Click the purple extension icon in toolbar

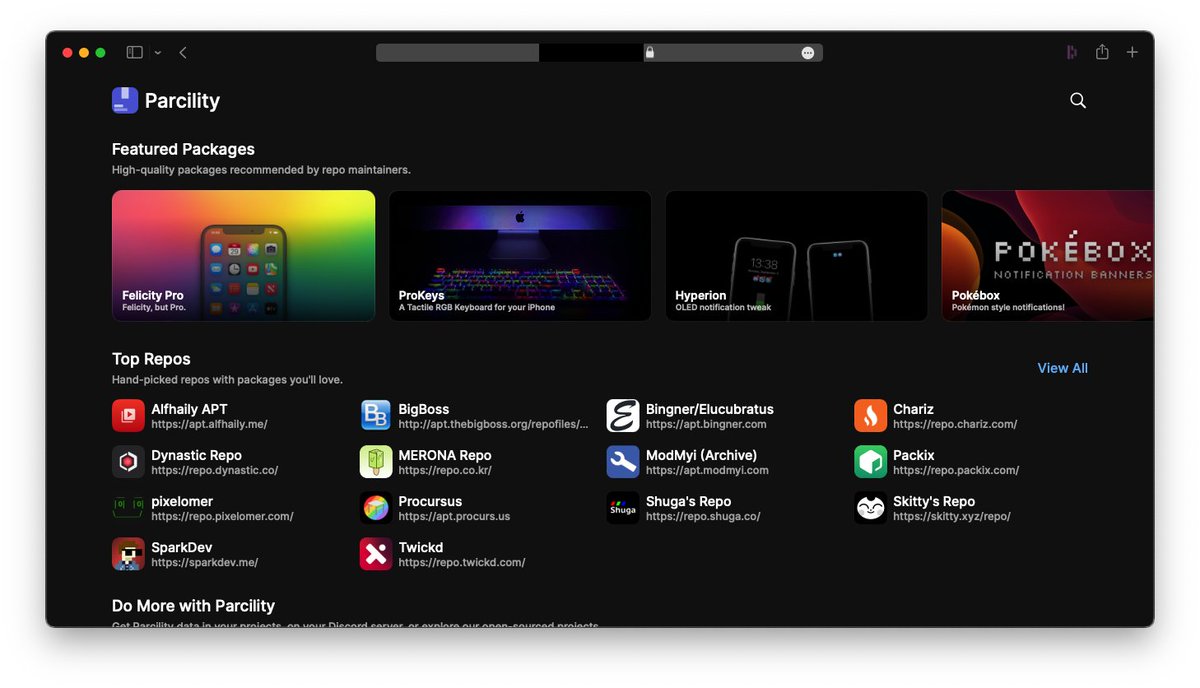(1071, 52)
